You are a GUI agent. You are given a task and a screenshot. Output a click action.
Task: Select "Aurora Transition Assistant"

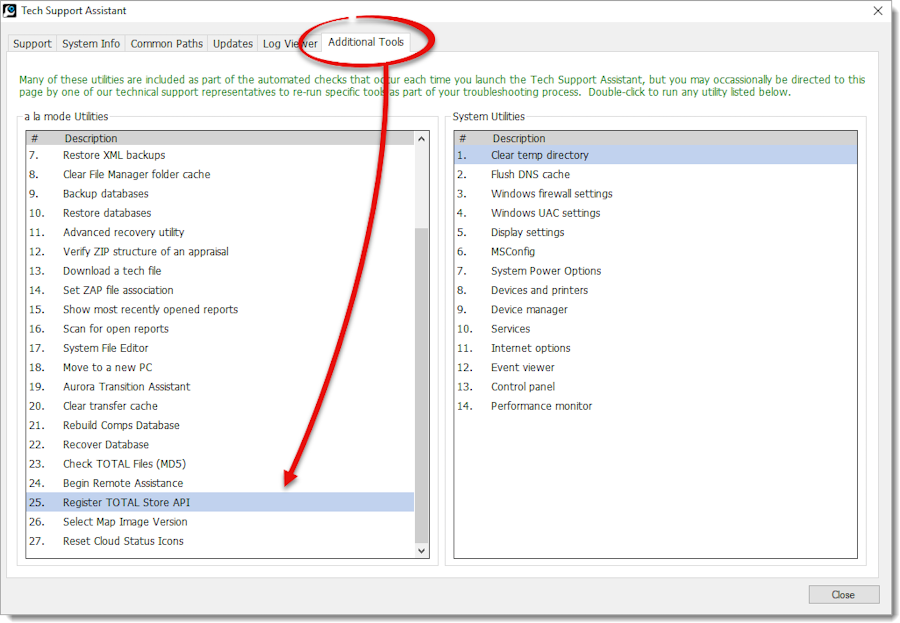tap(220, 387)
